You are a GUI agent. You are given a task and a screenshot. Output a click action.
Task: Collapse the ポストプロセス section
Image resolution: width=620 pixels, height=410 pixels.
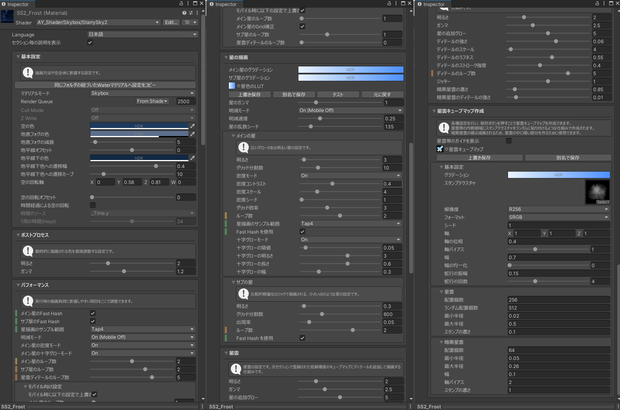point(18,235)
